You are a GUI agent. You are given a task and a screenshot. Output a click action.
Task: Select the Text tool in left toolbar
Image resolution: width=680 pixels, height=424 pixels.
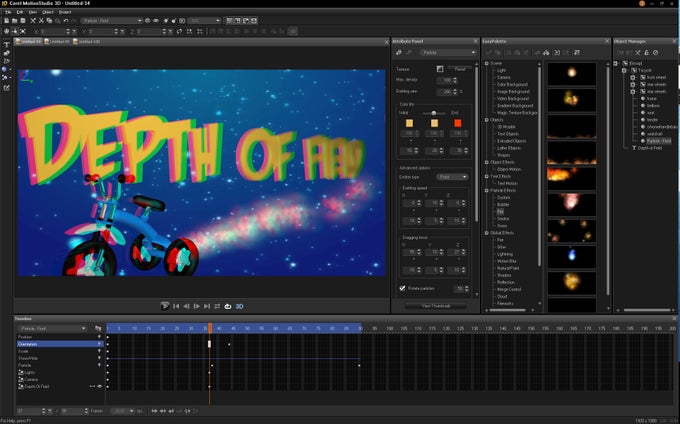click(6, 45)
